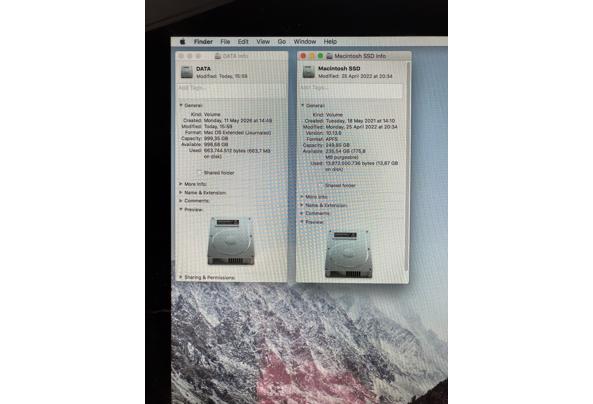Open the Help menu

tap(330, 42)
